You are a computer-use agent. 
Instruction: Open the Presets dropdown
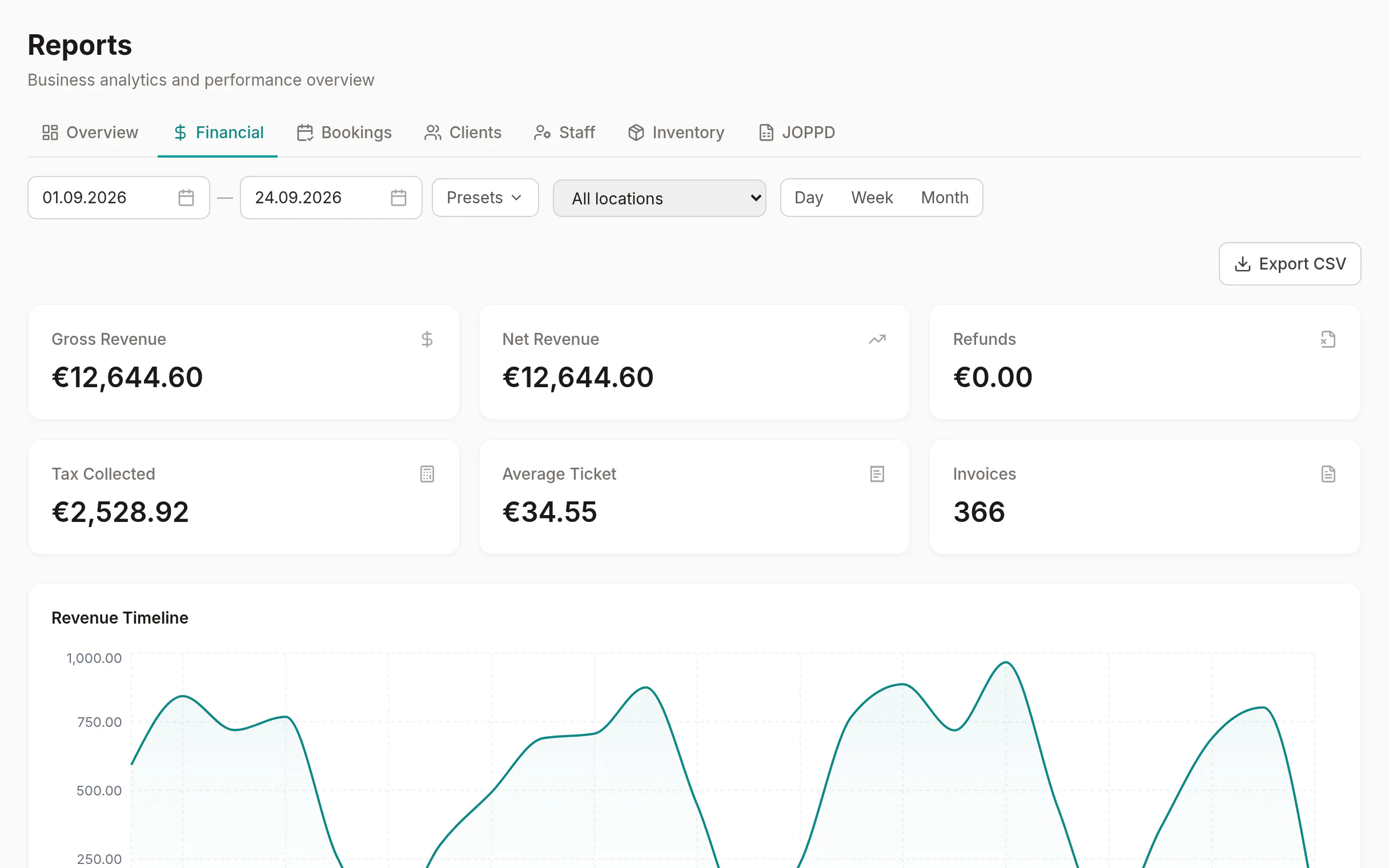tap(485, 198)
